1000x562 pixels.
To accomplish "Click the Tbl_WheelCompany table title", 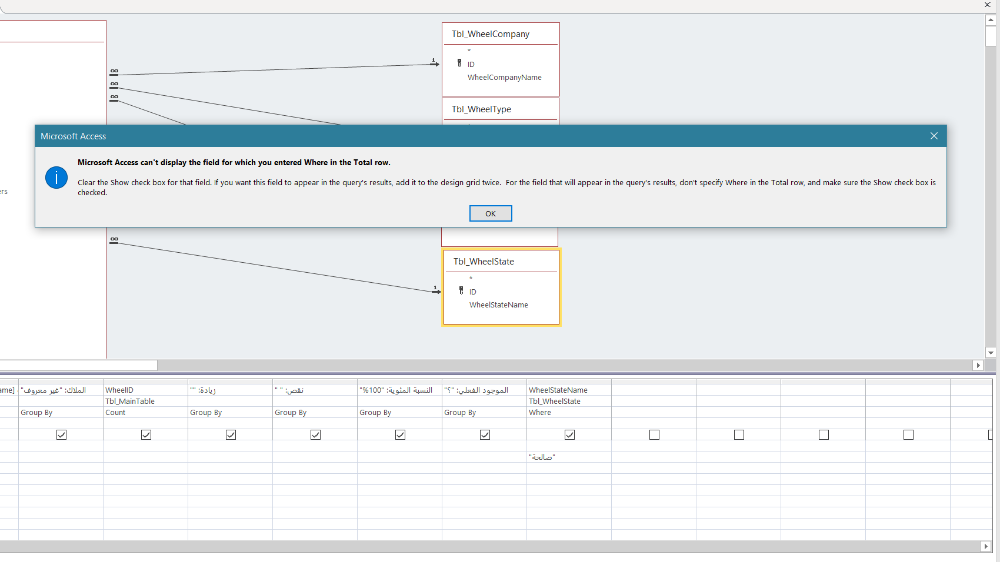I will pos(490,34).
